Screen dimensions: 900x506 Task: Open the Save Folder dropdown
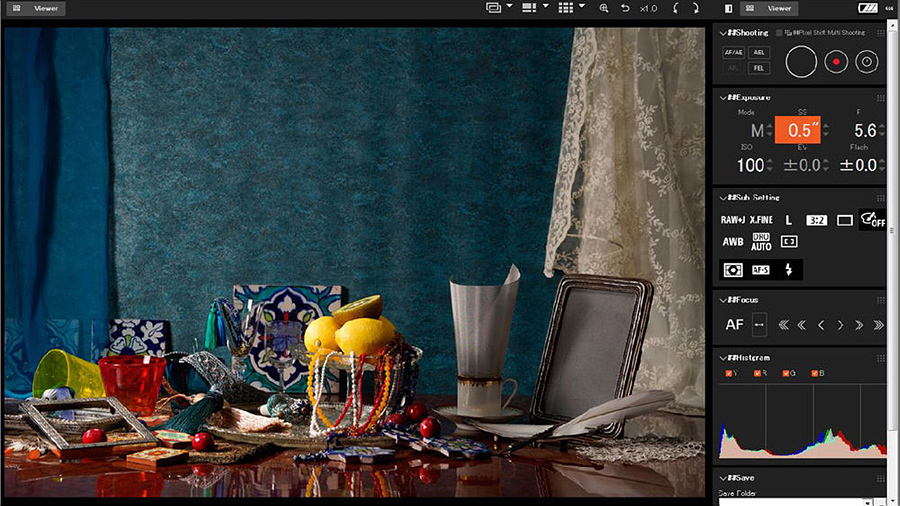tap(866, 502)
